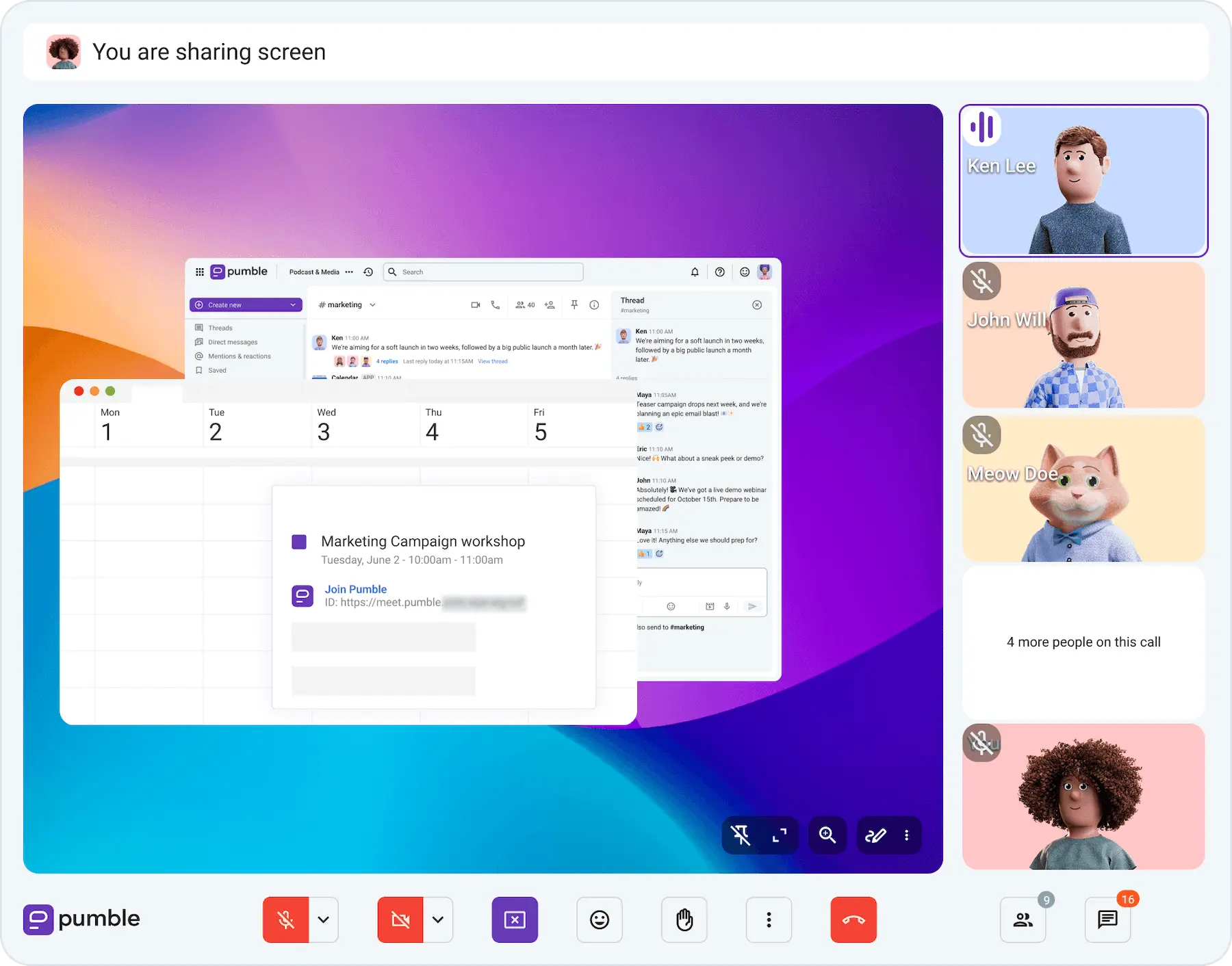The image size is (1232, 966).
Task: Open profile avatar in Pumble header
Action: 765,272
